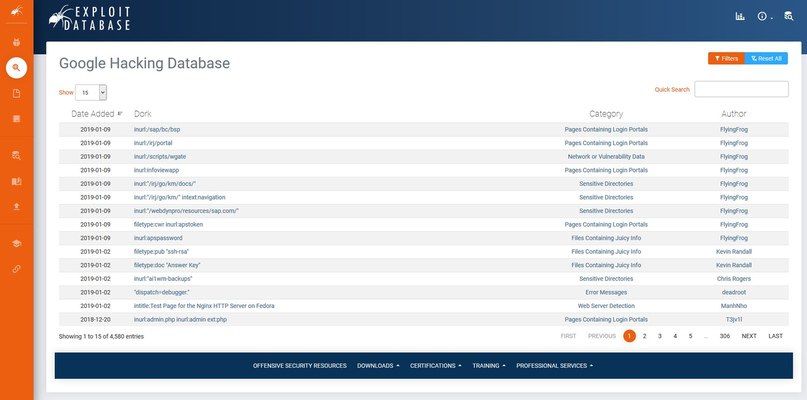Open dork inurl:infoviewapp
The width and height of the screenshot is (807, 400).
[156, 170]
